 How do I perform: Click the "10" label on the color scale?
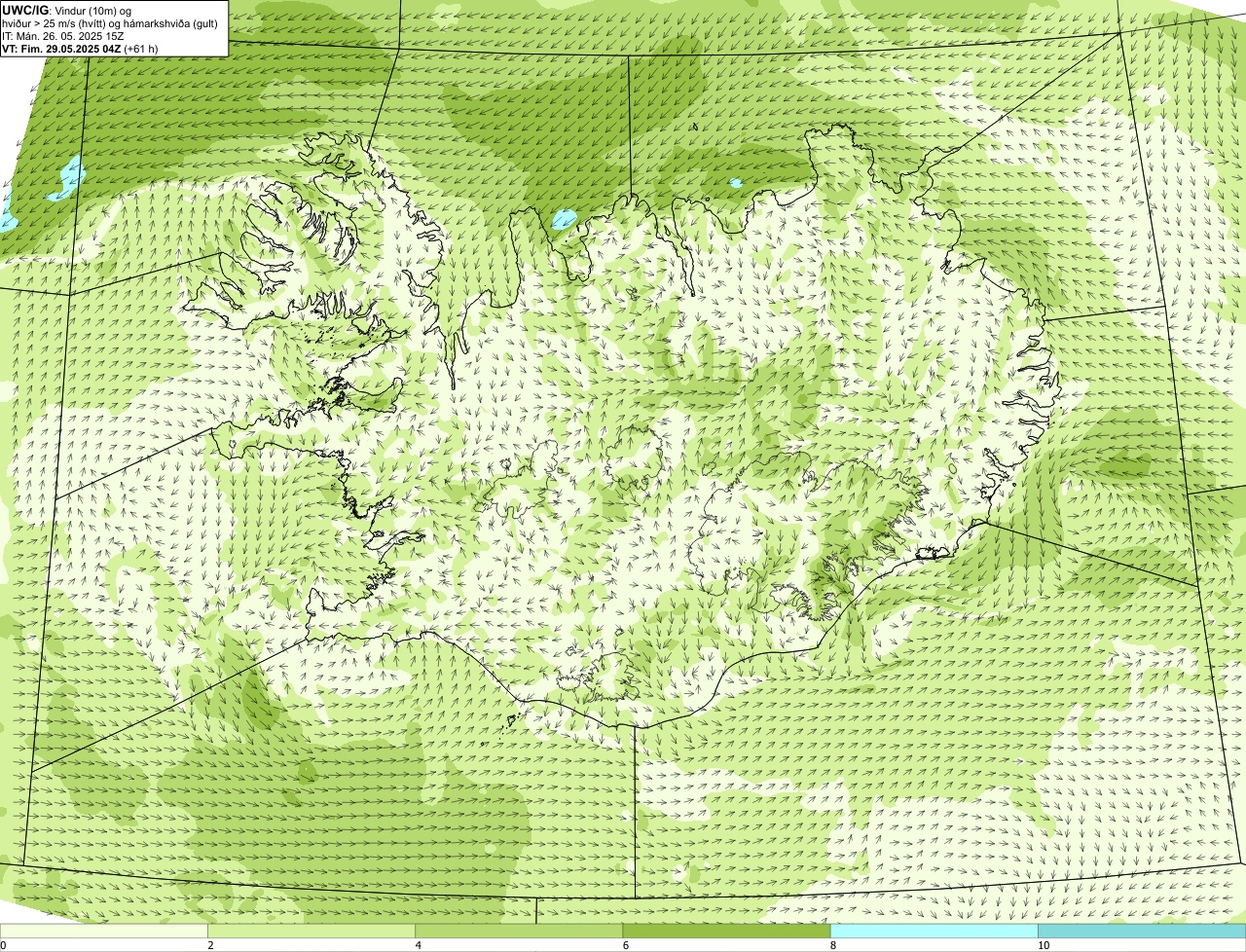click(1044, 945)
